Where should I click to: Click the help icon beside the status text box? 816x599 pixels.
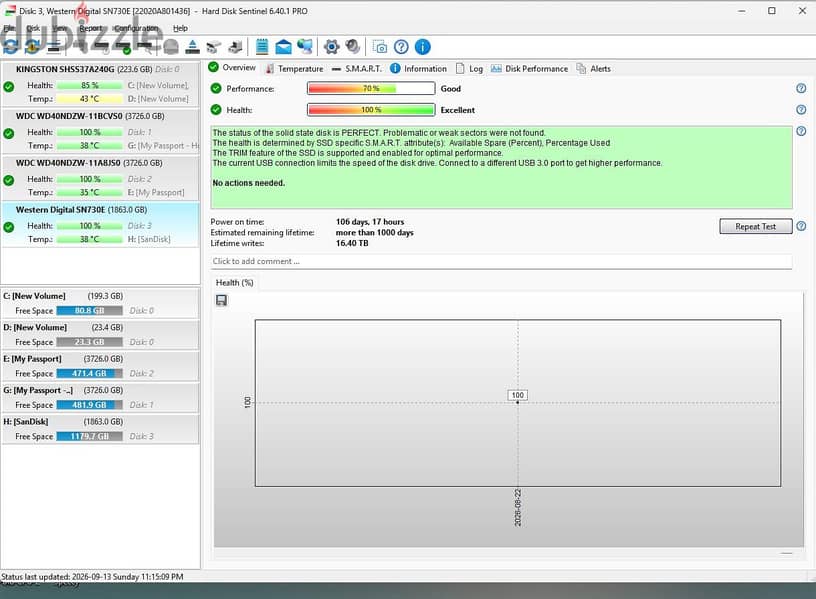pyautogui.click(x=801, y=131)
